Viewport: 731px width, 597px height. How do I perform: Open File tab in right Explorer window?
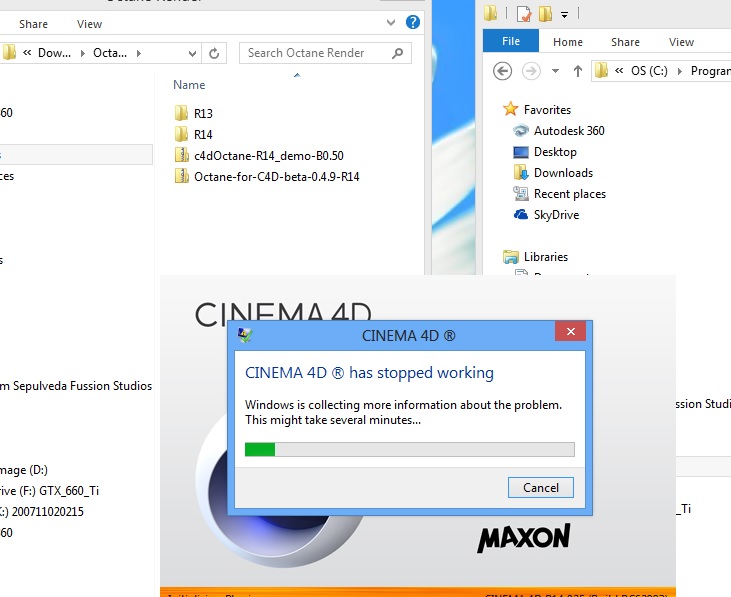pos(510,41)
